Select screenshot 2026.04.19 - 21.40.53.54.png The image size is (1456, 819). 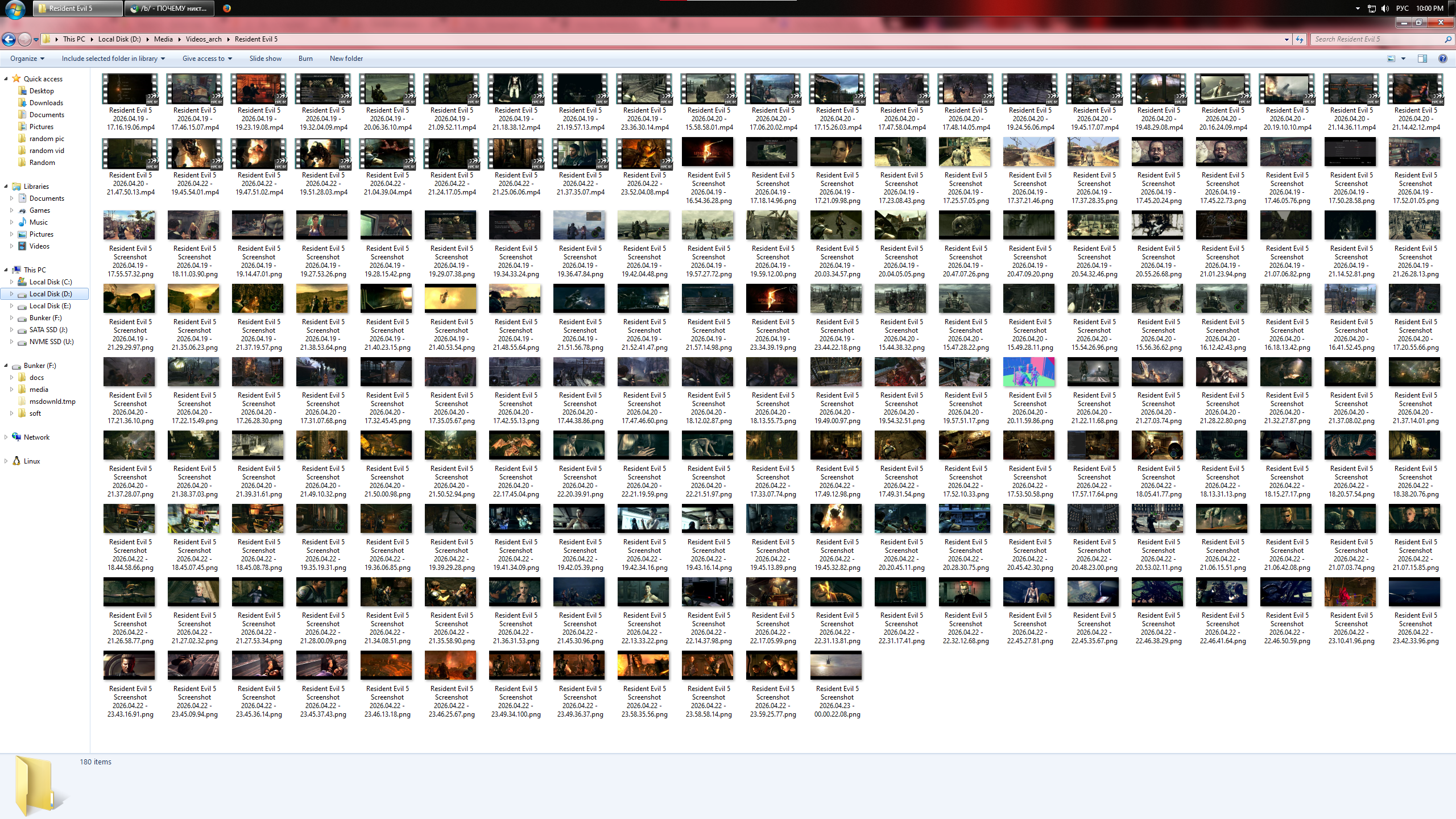click(452, 318)
